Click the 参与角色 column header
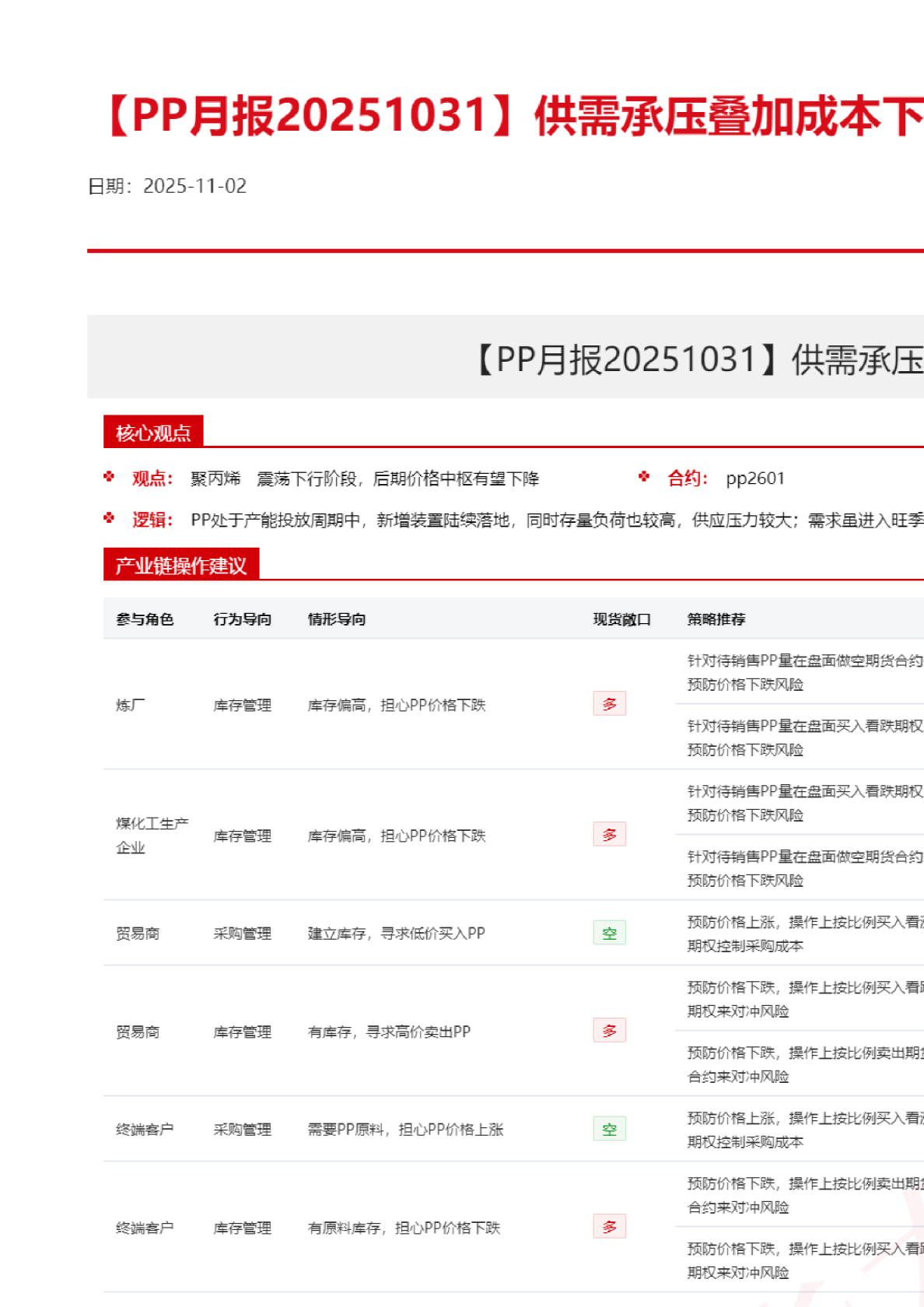 tap(145, 619)
